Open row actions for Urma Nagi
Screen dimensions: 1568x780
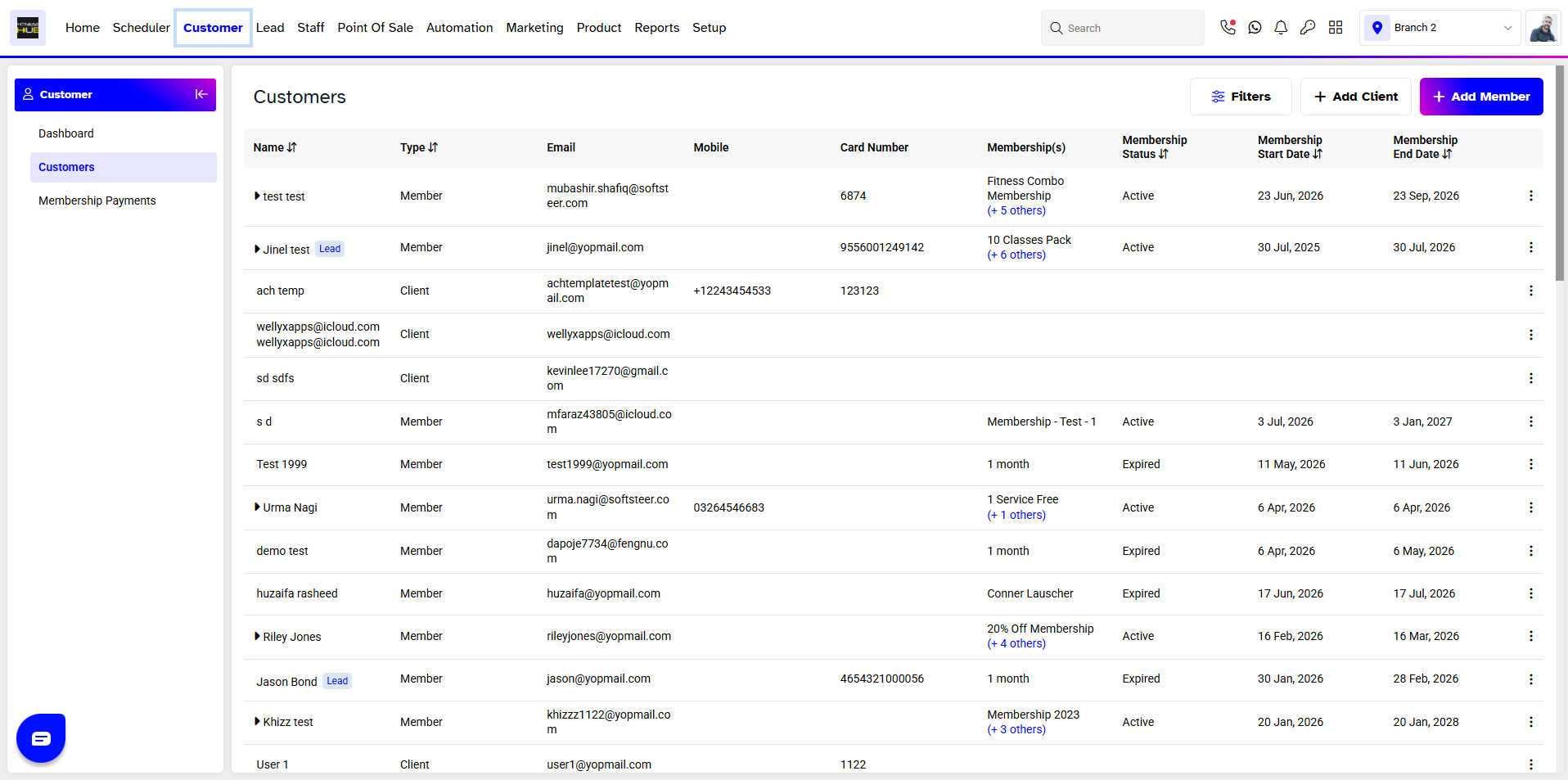tap(1531, 507)
